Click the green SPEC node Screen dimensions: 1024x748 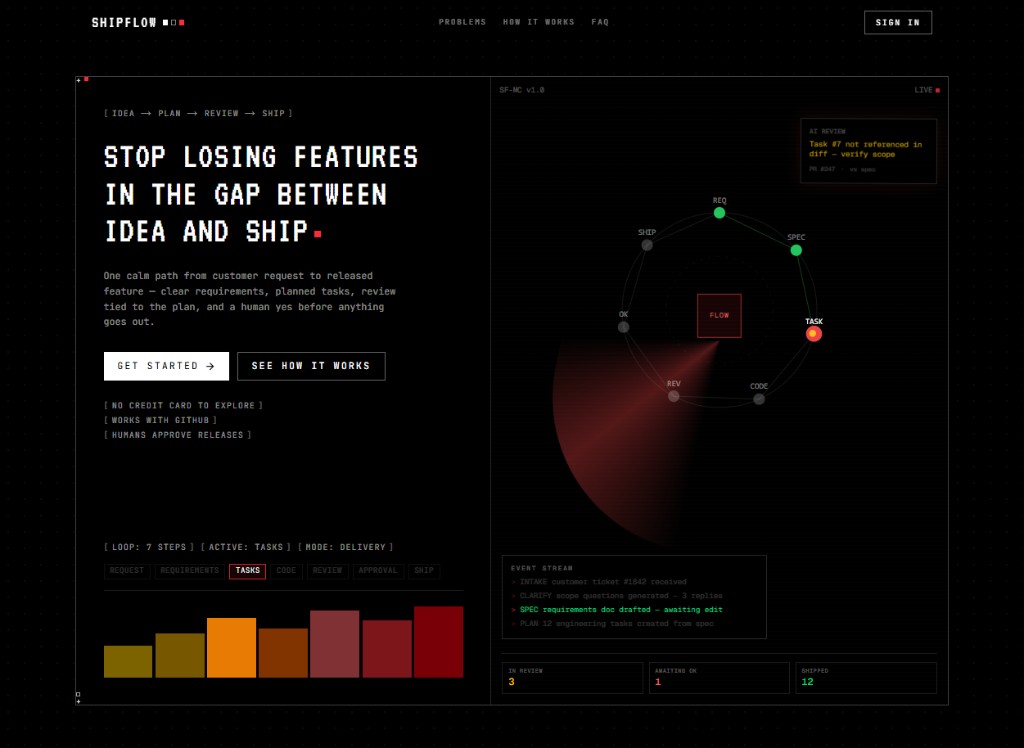click(796, 250)
